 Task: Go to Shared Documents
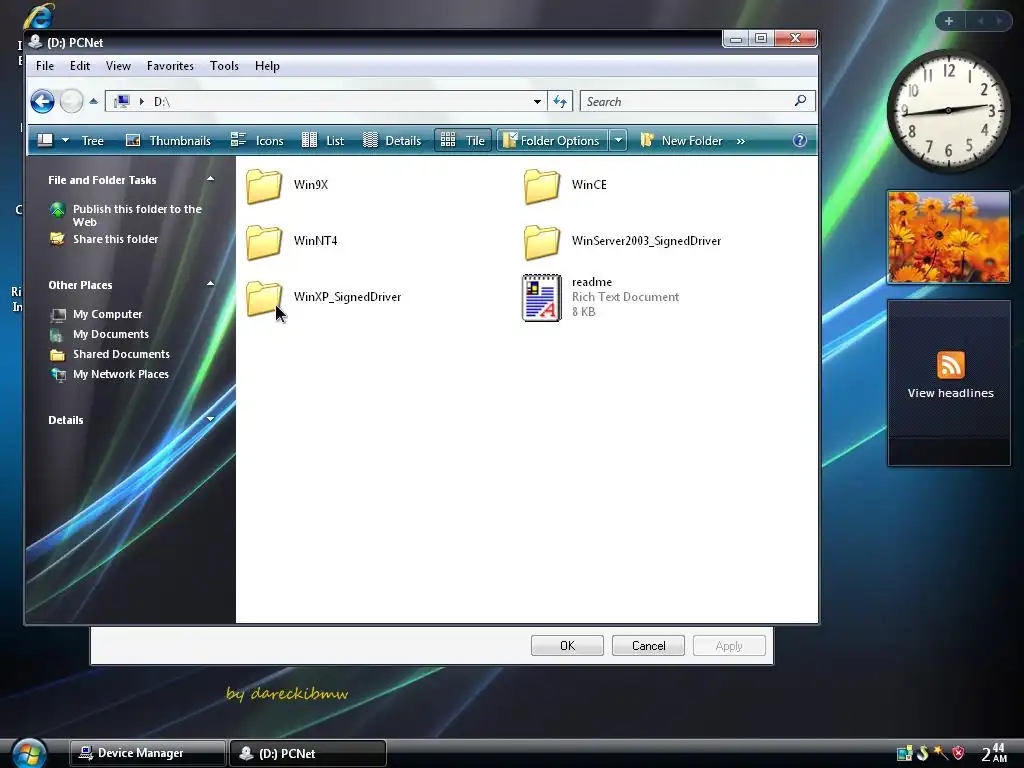pos(121,354)
